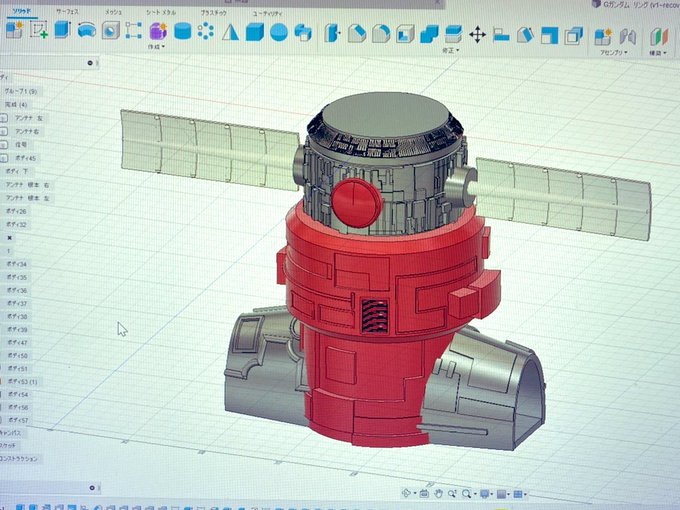Select the Box primitive tool
The height and width of the screenshot is (510, 680).
click(255, 33)
